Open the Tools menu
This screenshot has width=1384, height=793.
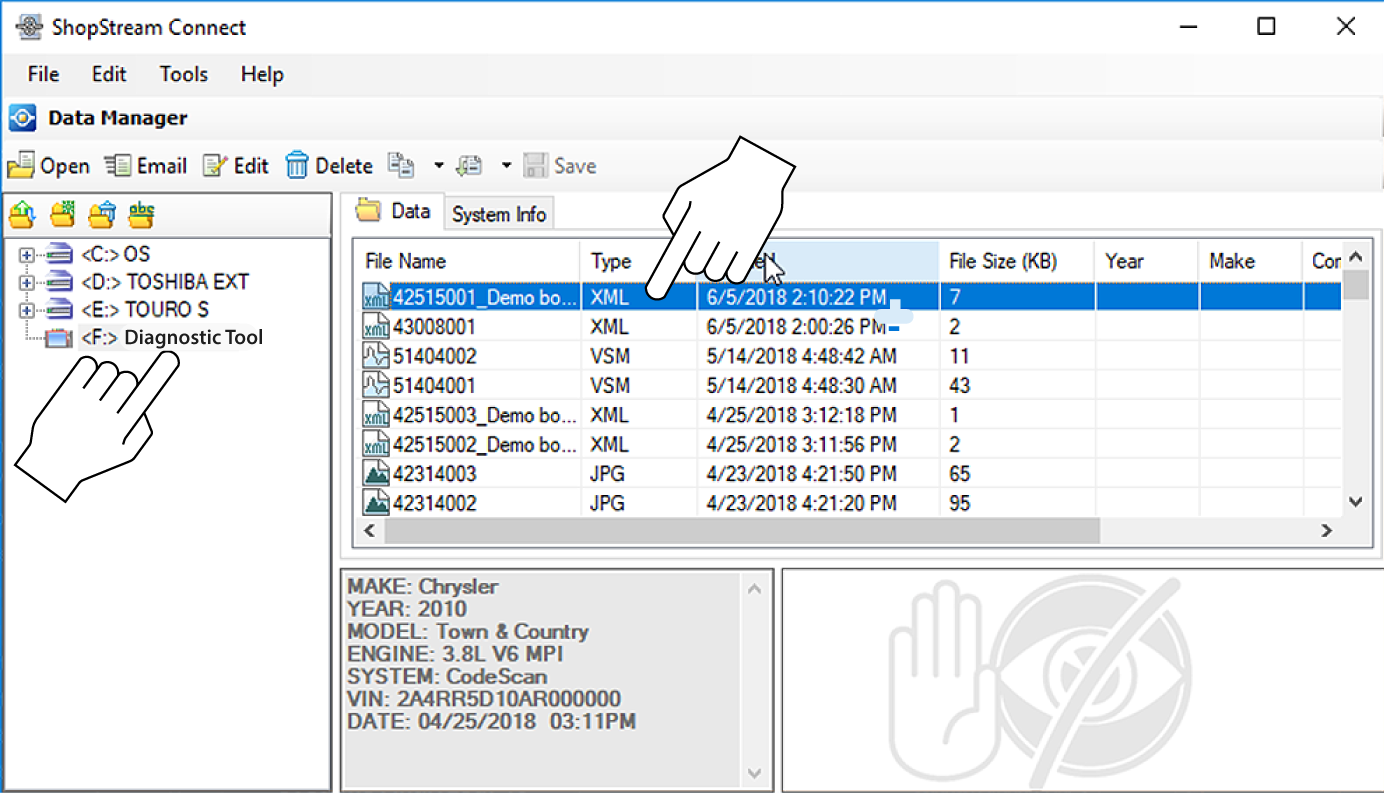tap(183, 73)
